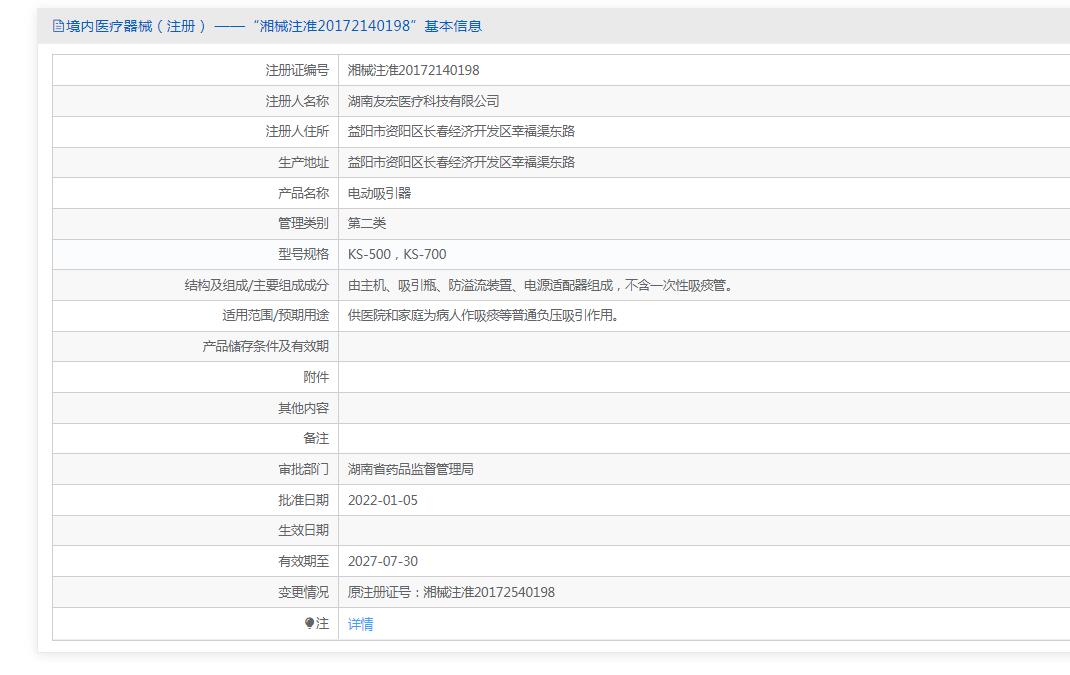Click the 注册证编号 row label

click(x=297, y=70)
